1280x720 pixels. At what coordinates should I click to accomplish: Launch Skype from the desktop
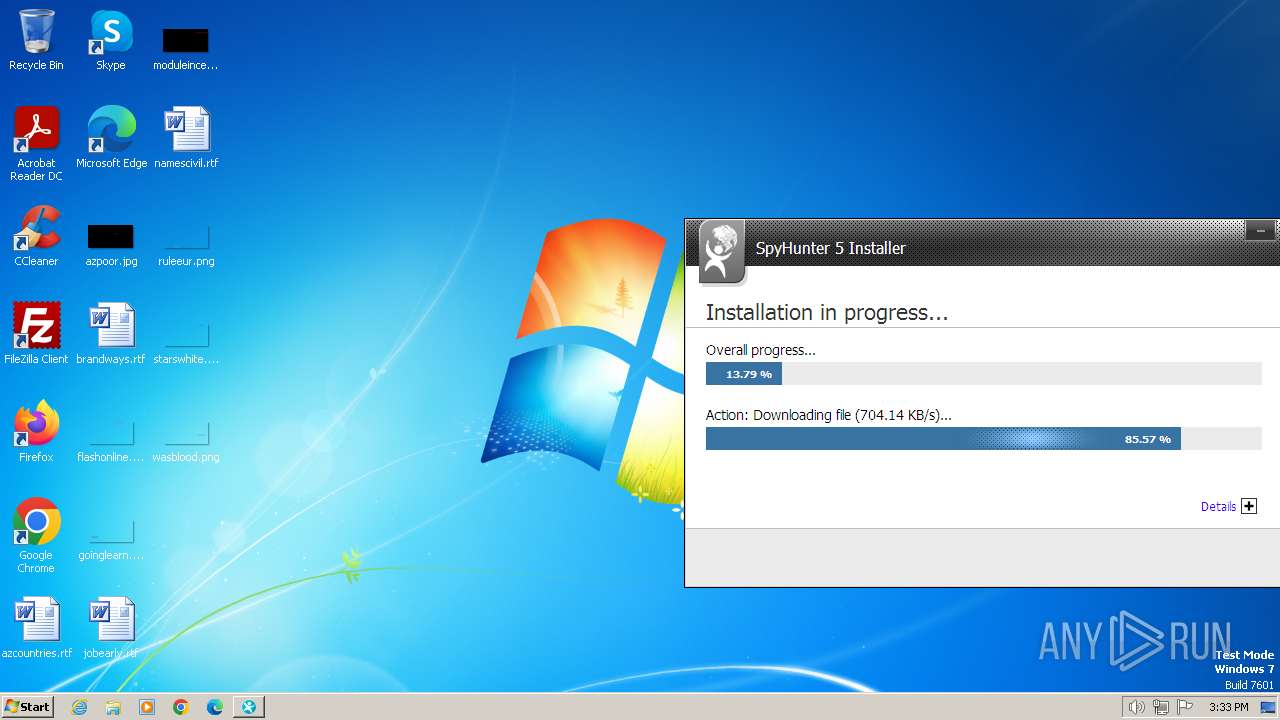110,40
